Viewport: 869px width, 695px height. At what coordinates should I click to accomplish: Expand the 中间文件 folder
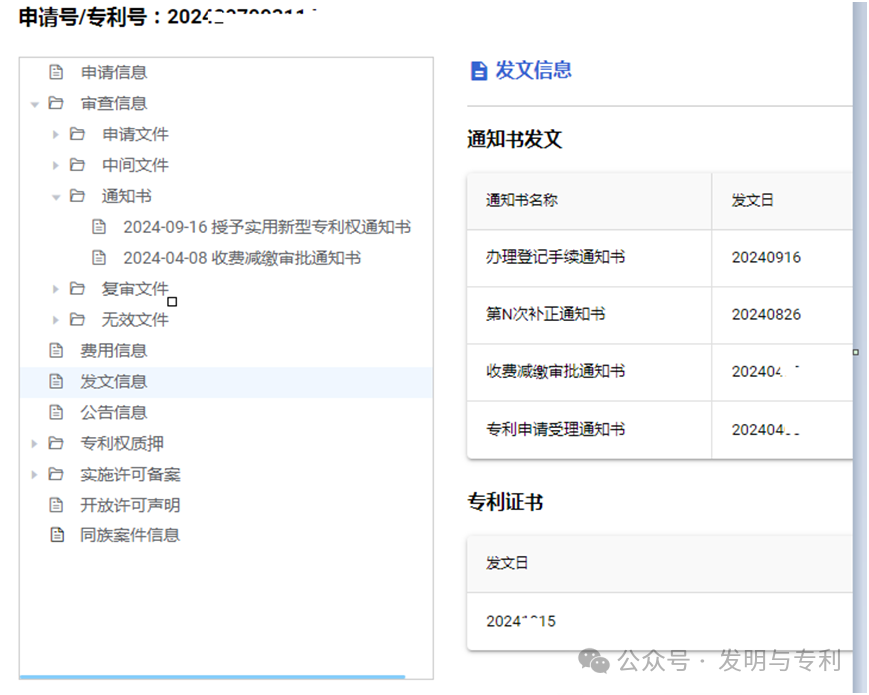coord(54,165)
